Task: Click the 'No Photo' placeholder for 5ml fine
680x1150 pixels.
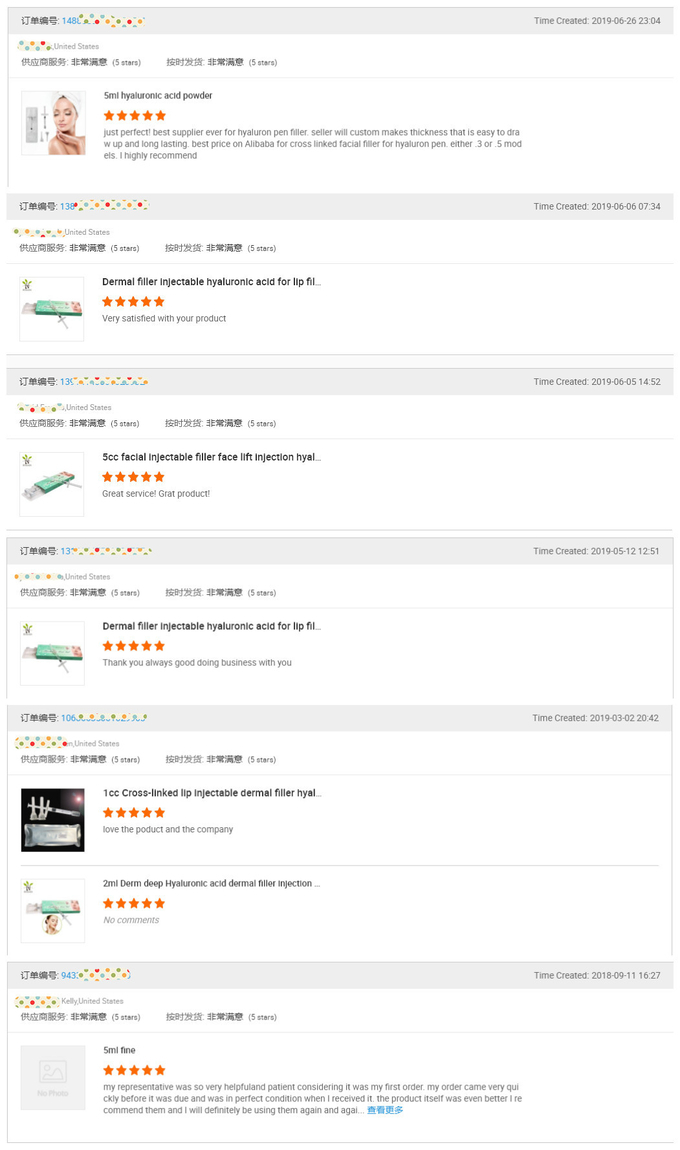Action: [53, 1077]
